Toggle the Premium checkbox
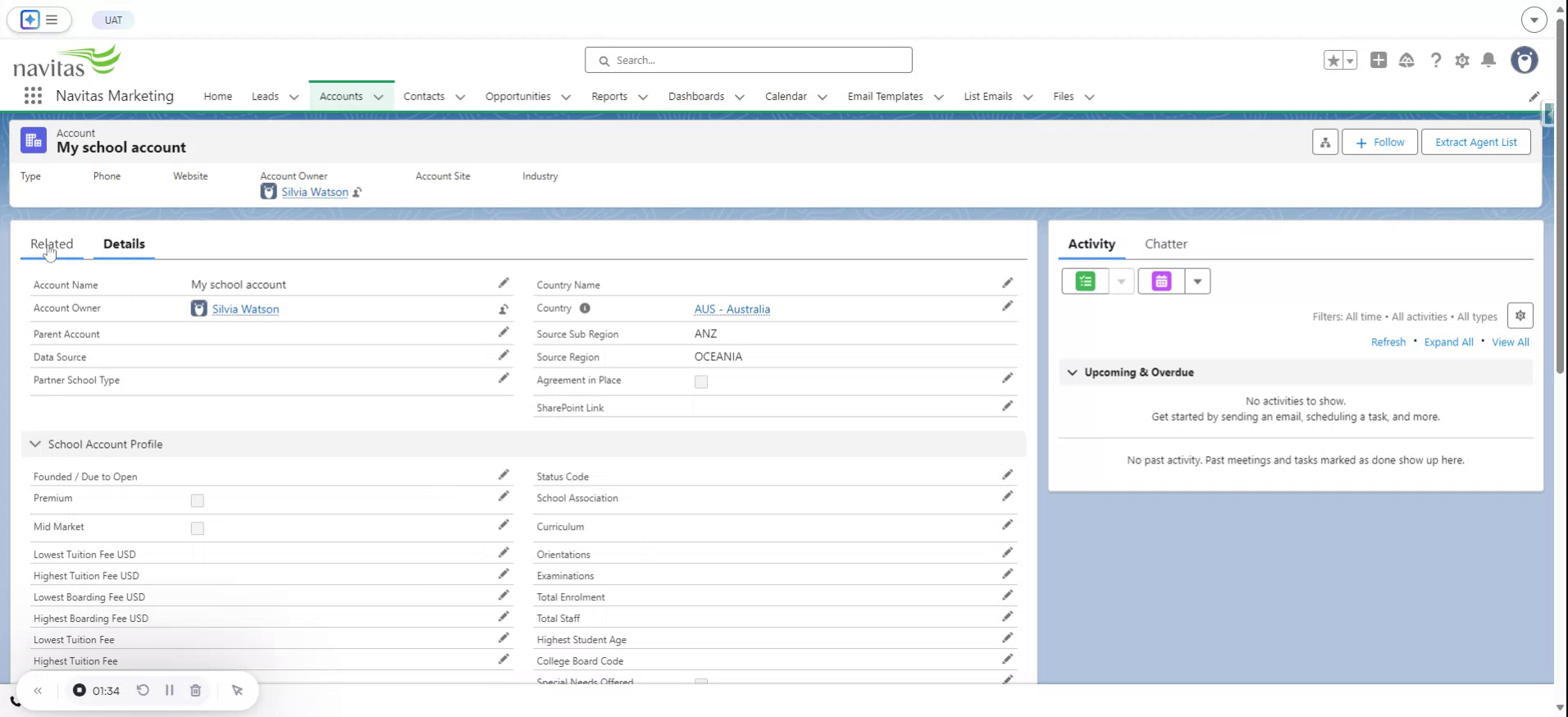Viewport: 1568px width, 717px height. pyautogui.click(x=198, y=500)
